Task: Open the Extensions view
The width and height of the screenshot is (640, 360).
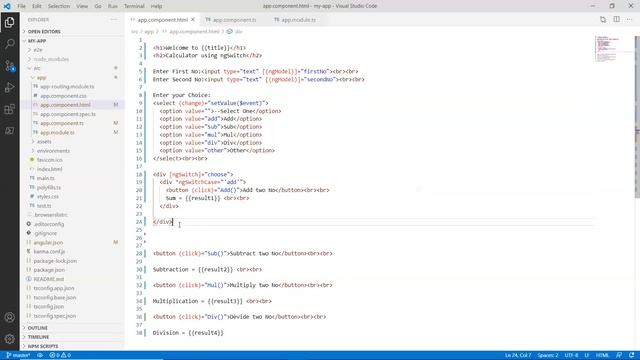Action: point(9,109)
